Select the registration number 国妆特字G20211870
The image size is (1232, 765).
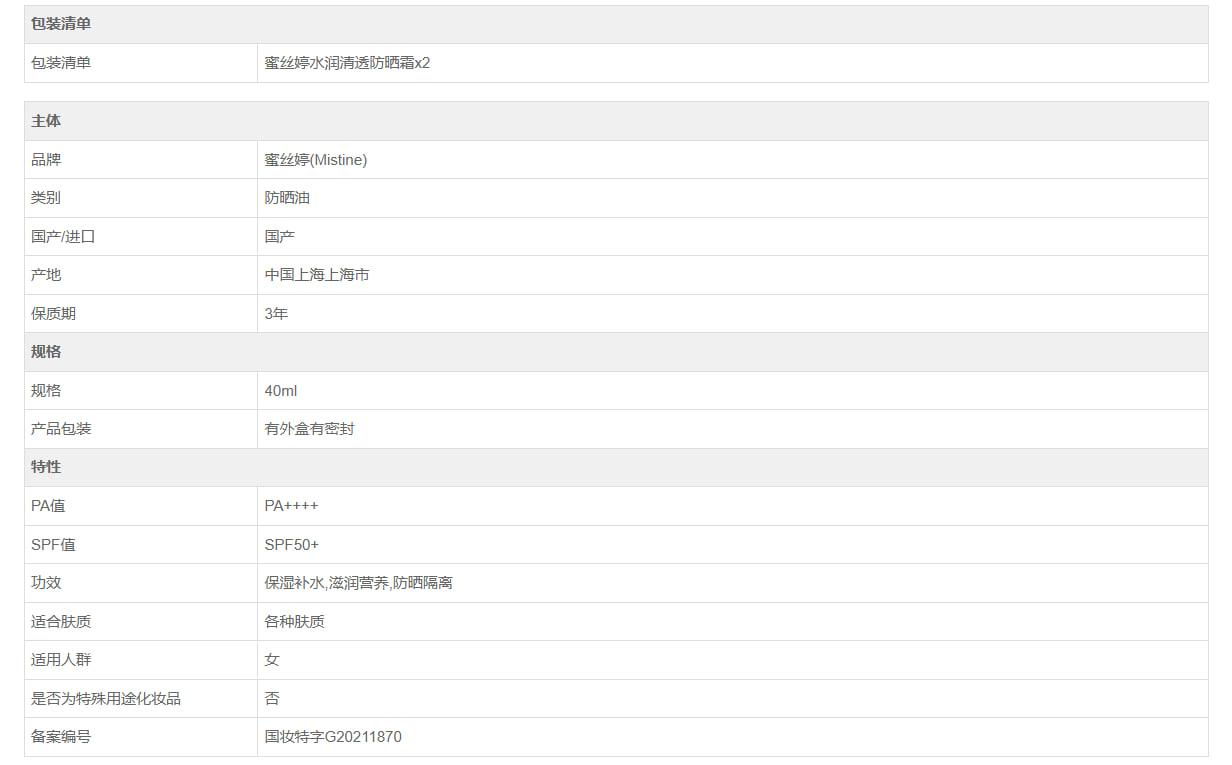(333, 737)
